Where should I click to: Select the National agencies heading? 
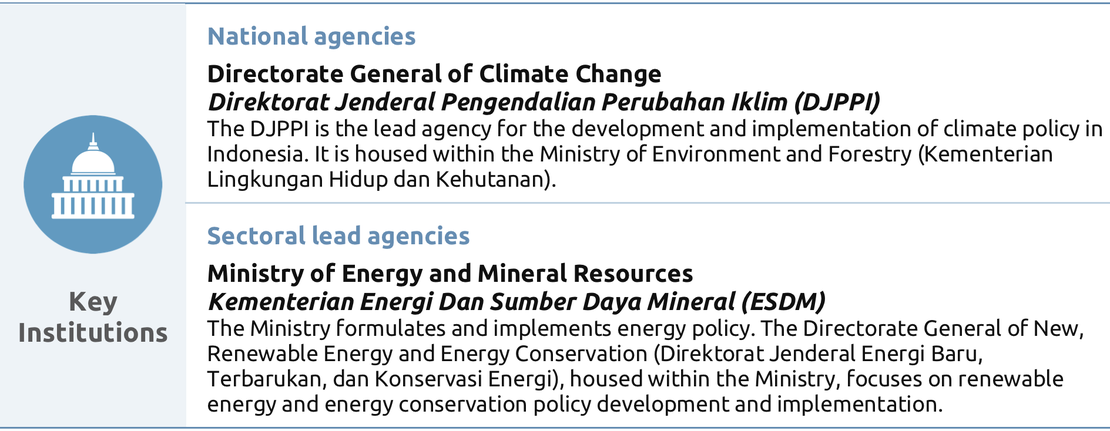coord(311,37)
